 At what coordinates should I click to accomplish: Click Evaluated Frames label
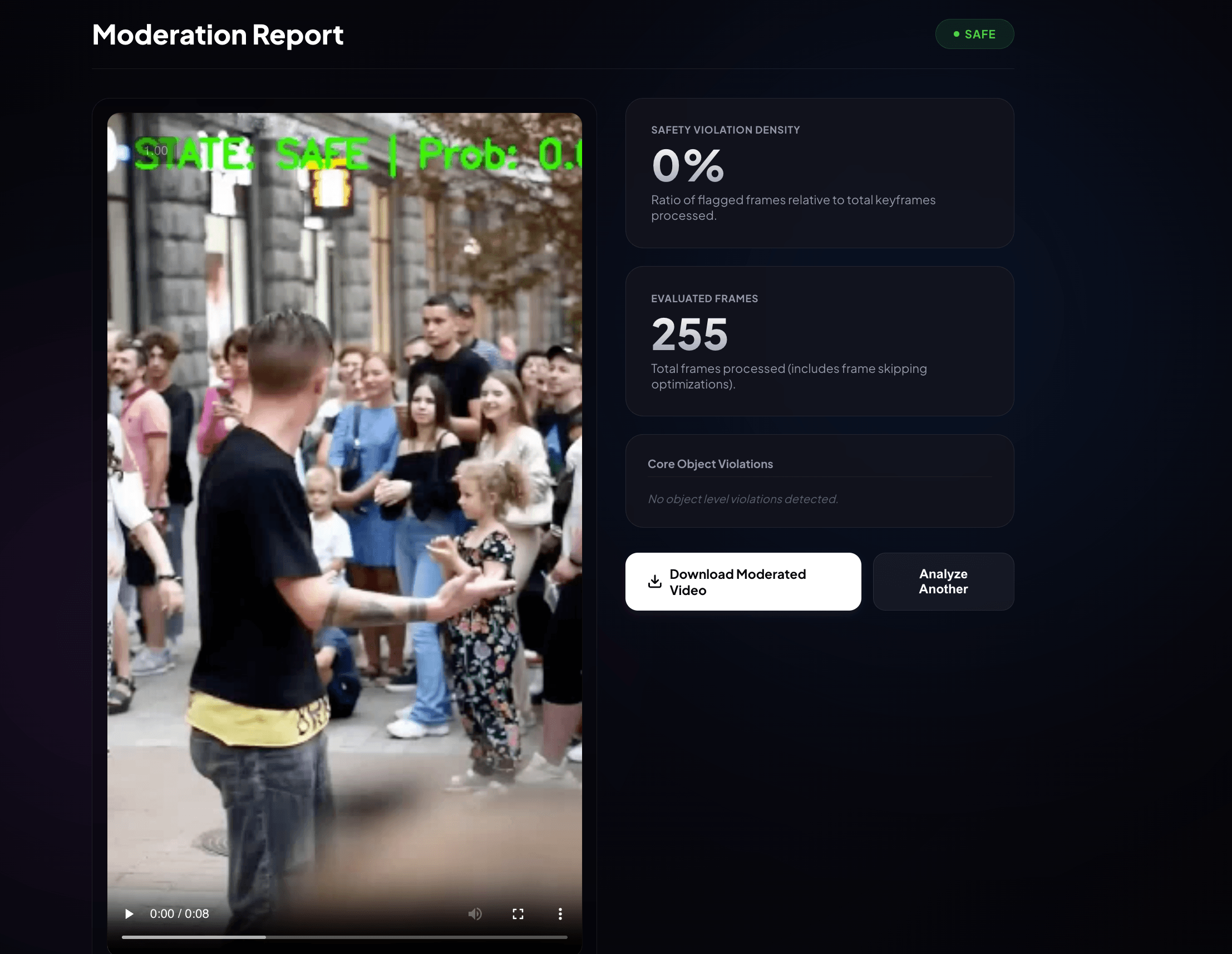pos(704,298)
